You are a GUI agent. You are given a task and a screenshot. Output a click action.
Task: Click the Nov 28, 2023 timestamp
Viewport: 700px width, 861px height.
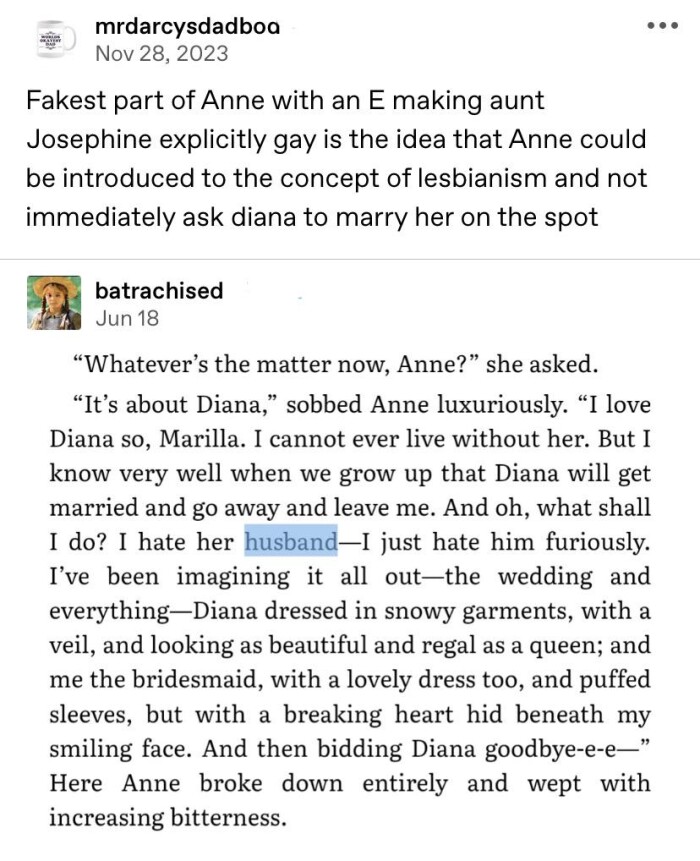click(161, 53)
